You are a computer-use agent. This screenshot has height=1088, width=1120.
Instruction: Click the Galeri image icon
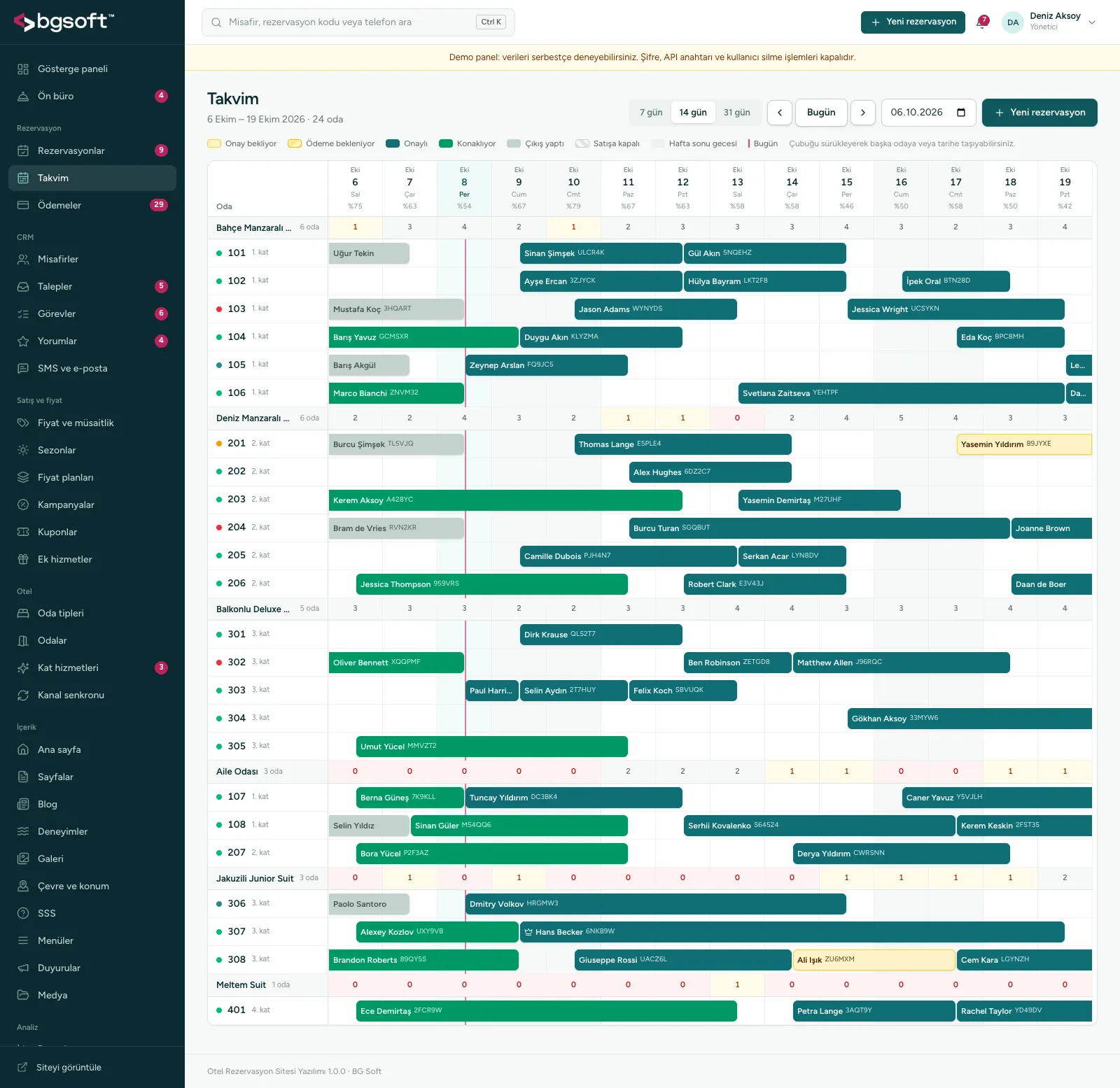tap(23, 859)
